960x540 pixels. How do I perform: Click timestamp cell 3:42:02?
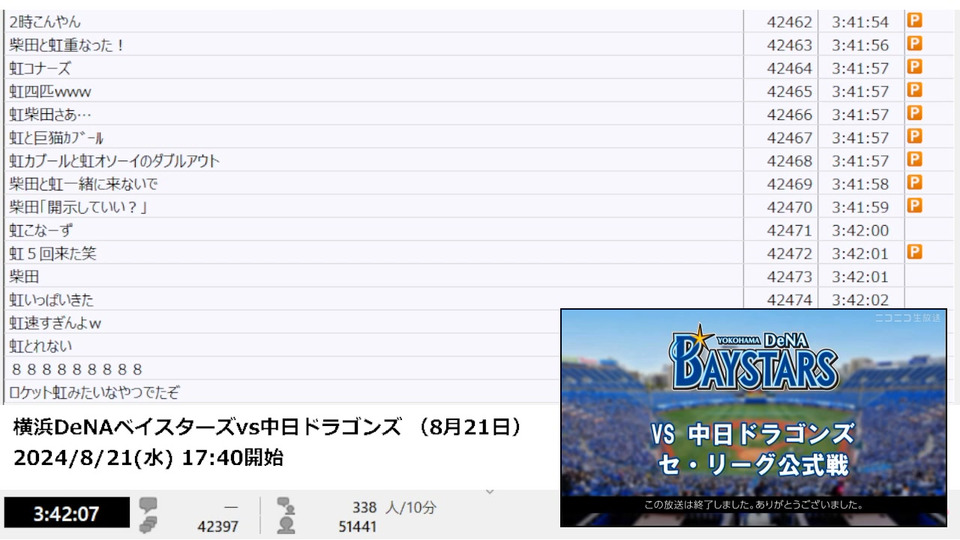click(861, 299)
